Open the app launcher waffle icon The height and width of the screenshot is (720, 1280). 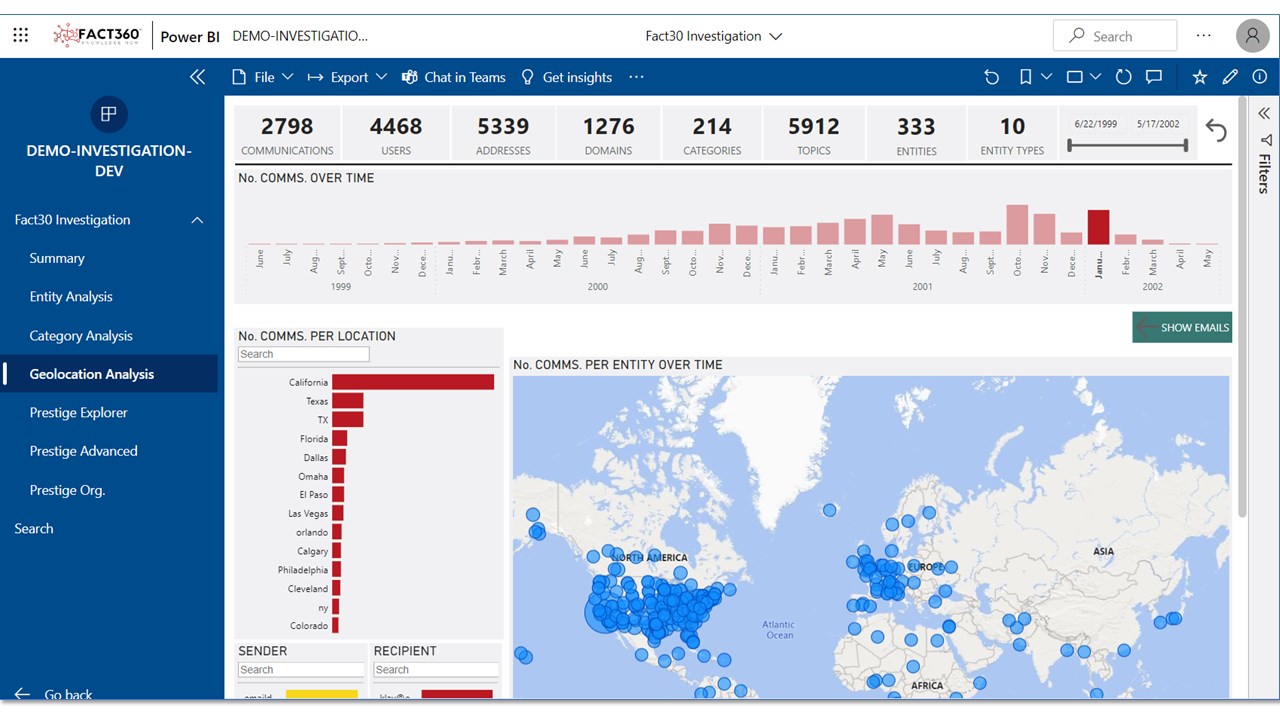coord(21,36)
